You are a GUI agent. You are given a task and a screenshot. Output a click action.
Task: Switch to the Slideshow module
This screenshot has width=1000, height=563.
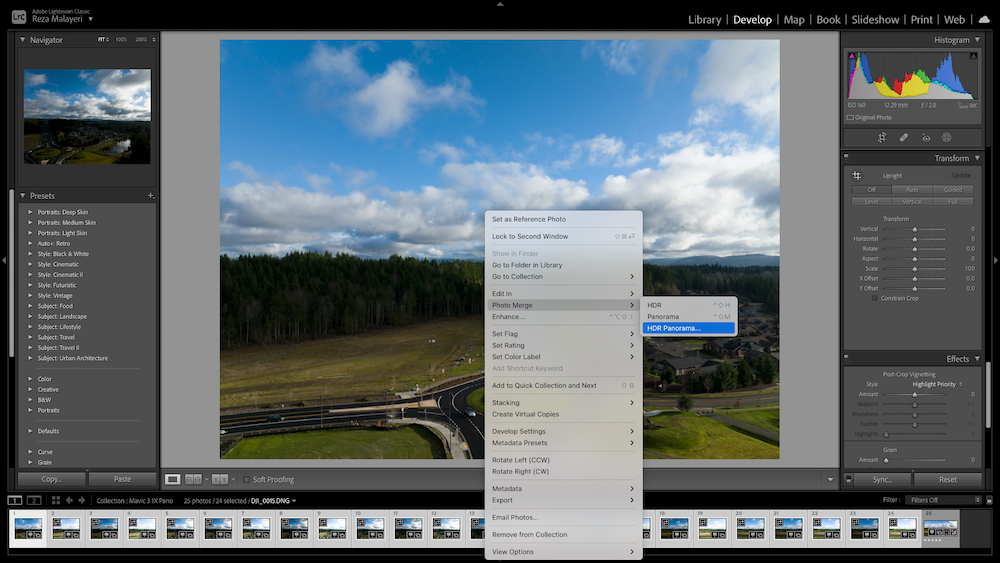click(875, 20)
